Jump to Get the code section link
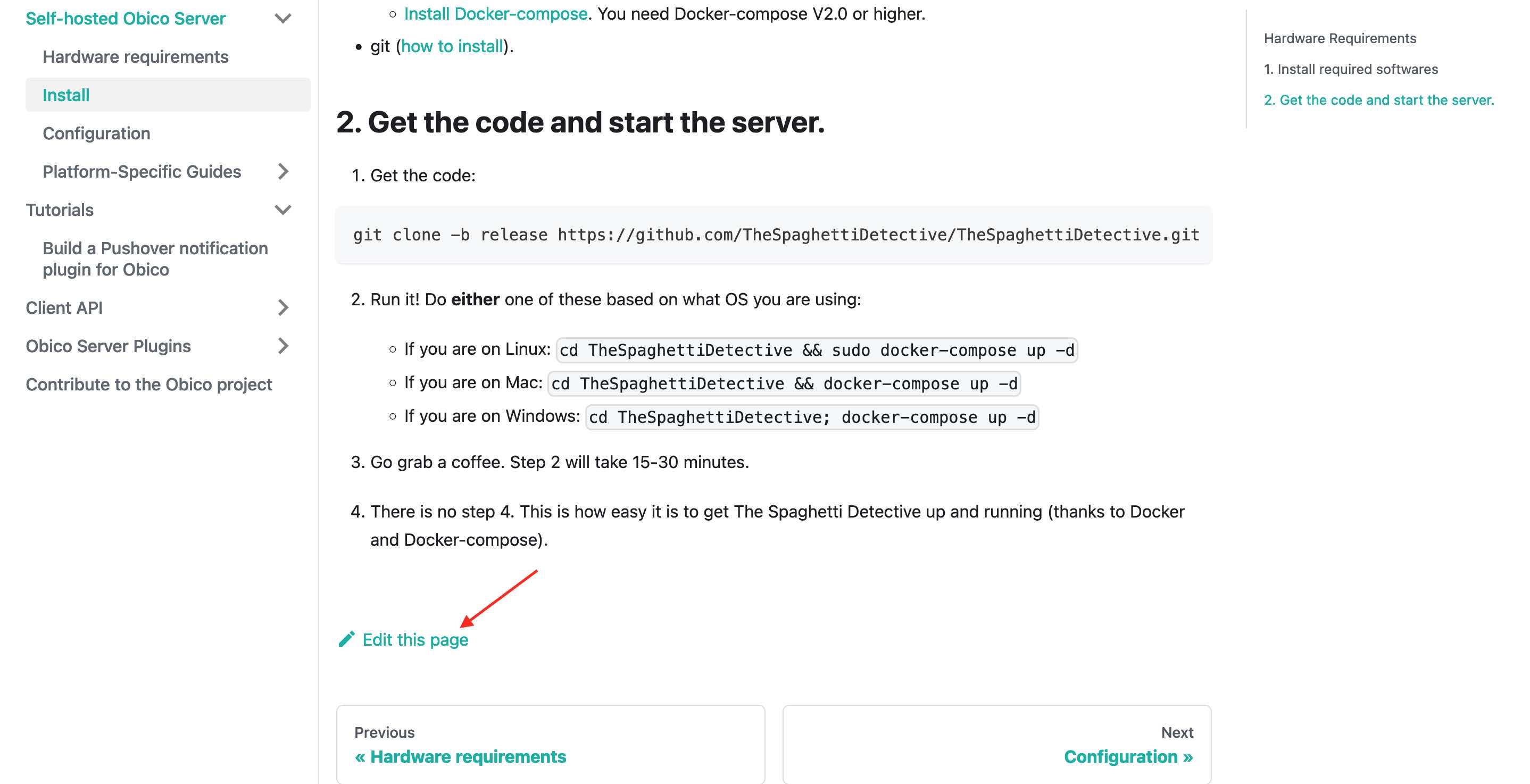The height and width of the screenshot is (784, 1530). (1378, 100)
